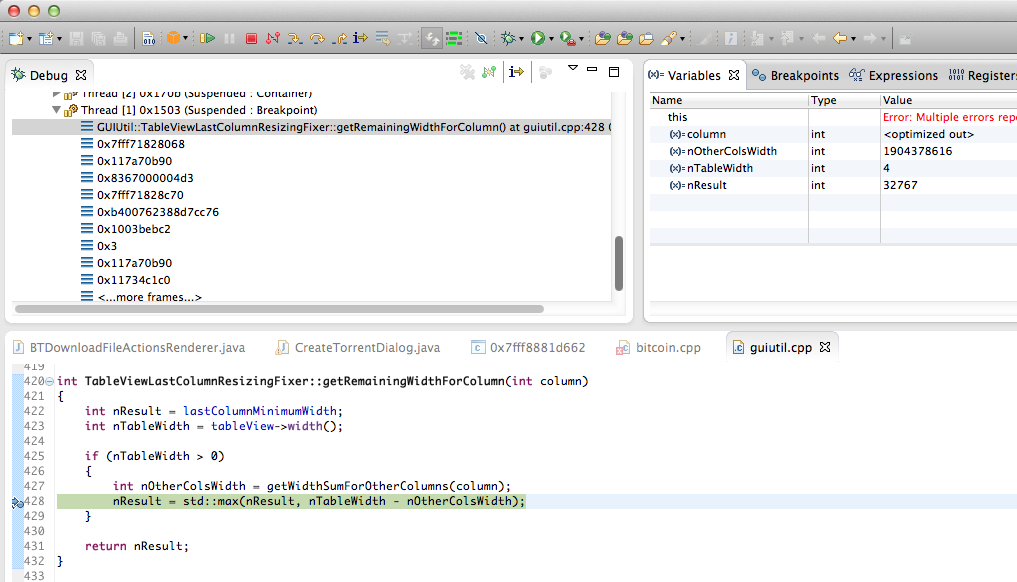Click Instruction Stepping Mode in Debug view

(x=516, y=72)
